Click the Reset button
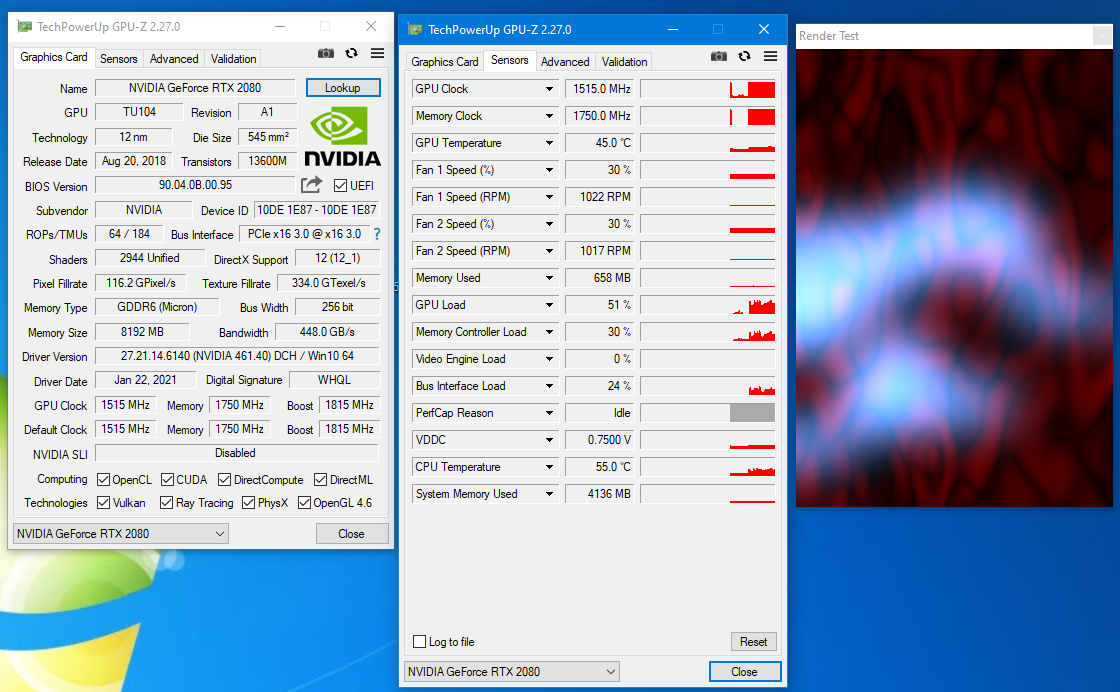This screenshot has width=1120, height=692. coord(754,641)
